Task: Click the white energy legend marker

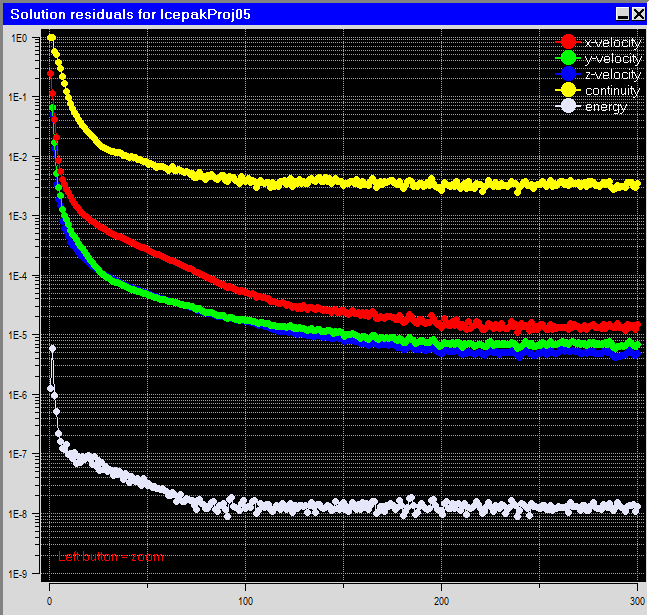Action: tap(568, 107)
